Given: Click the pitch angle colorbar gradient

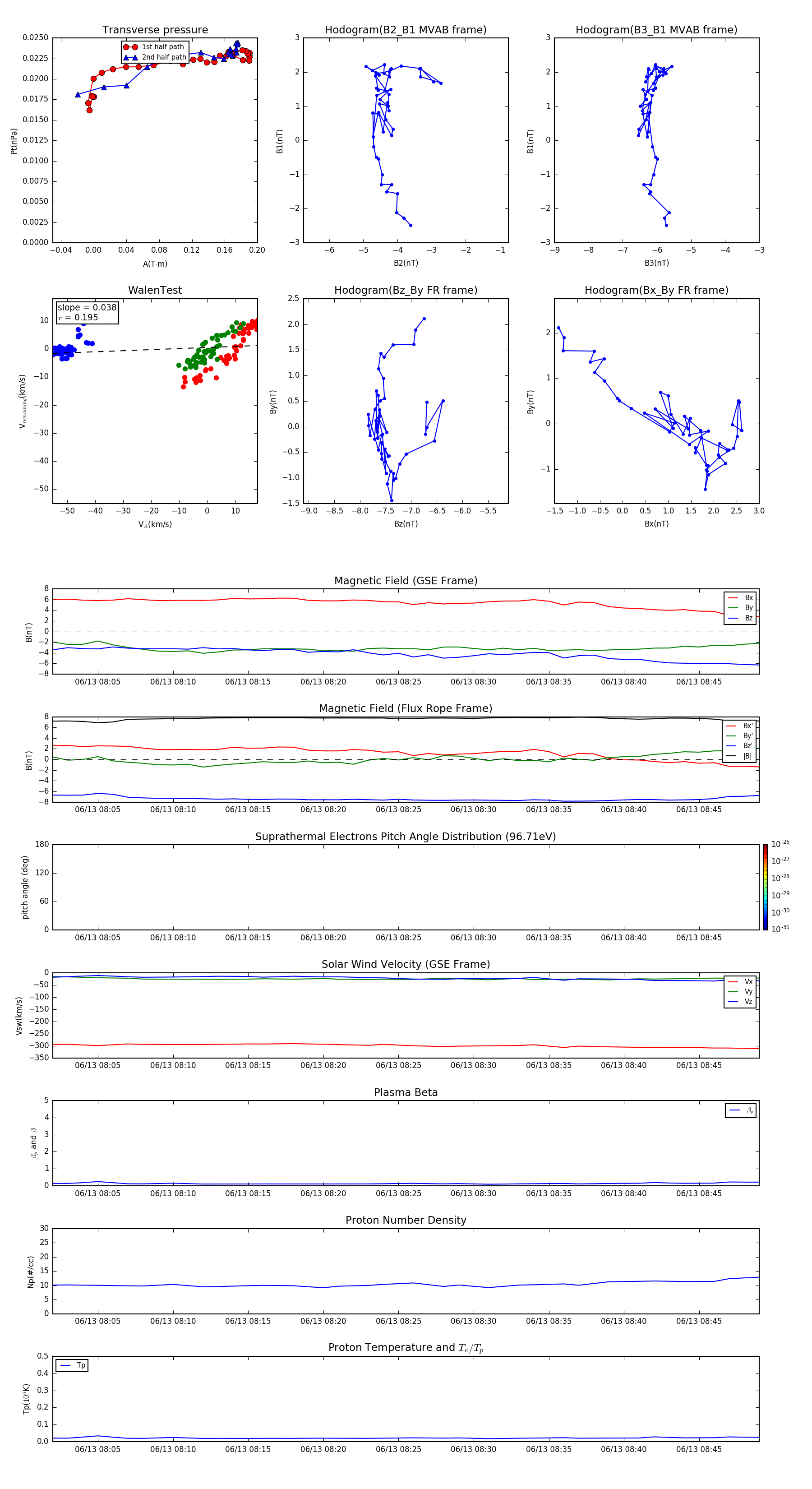Looking at the screenshot, I should click(x=765, y=887).
